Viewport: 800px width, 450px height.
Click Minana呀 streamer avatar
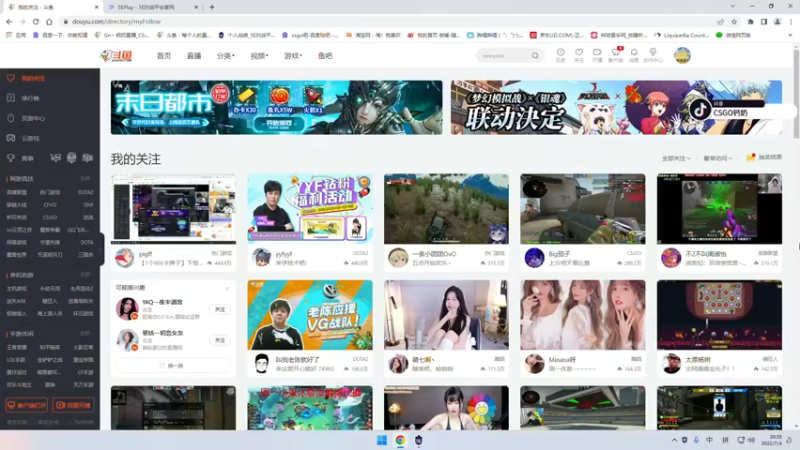[x=534, y=364]
